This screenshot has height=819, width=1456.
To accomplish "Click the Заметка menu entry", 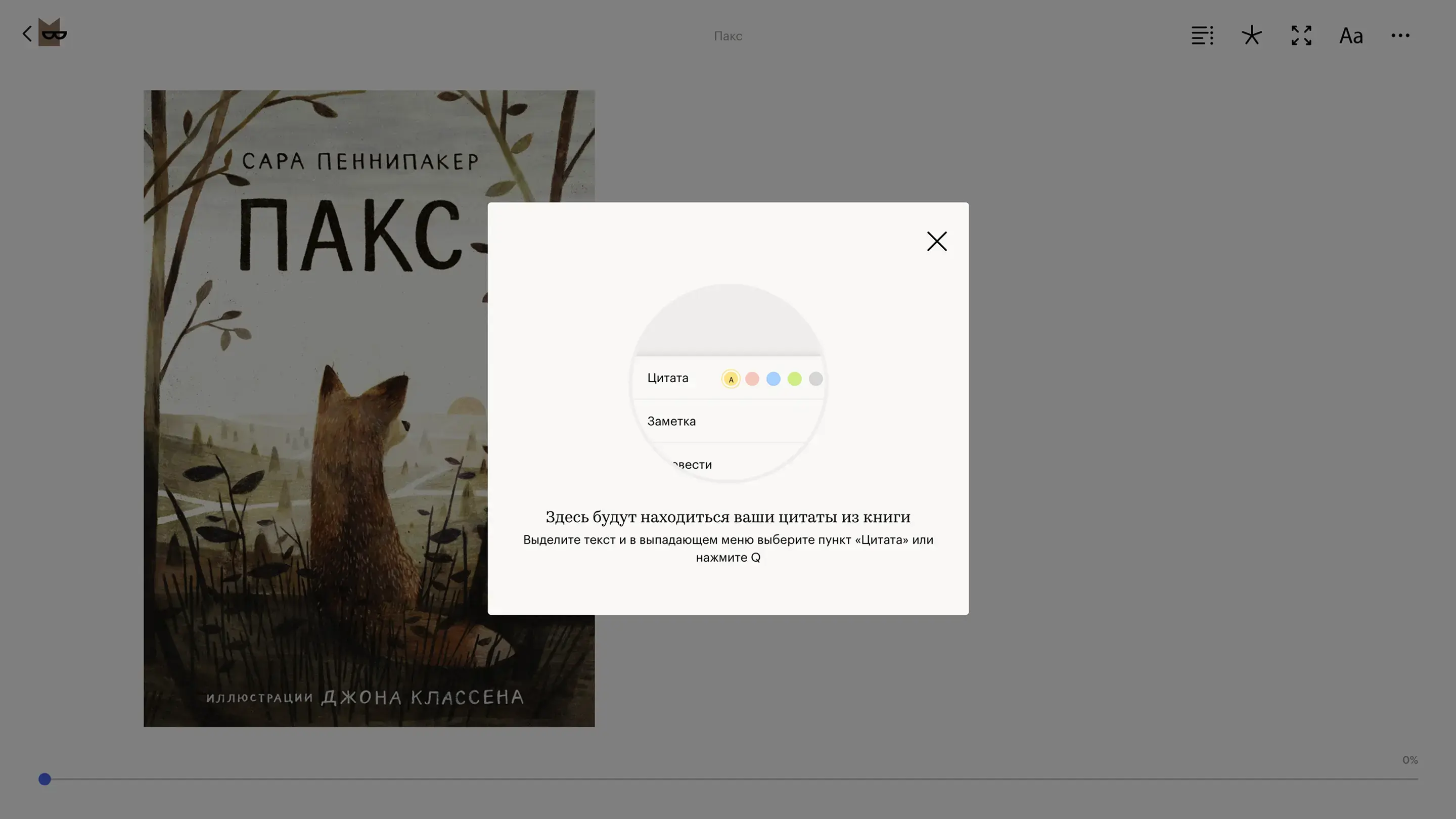I will click(671, 422).
